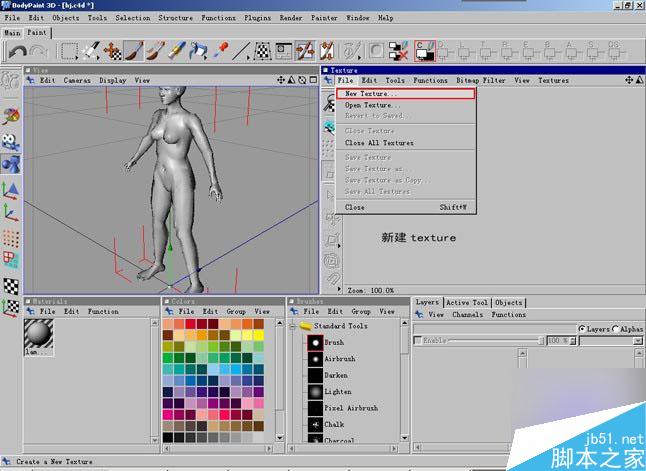Click scroll down arrow in Brushes panel
This screenshot has height=471, width=646.
pyautogui.click(x=405, y=438)
